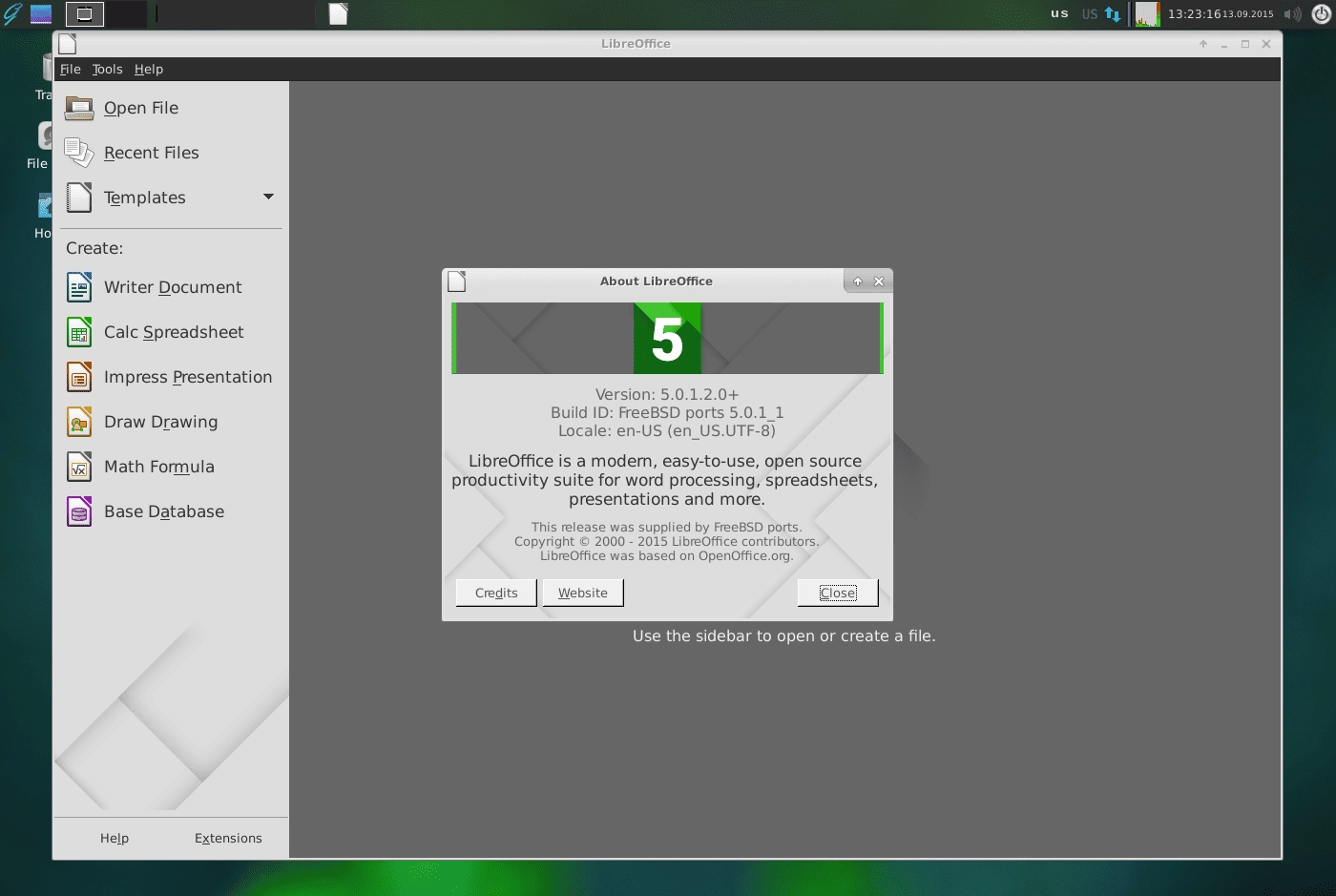1336x896 pixels.
Task: Click the network up/down arrows tray icon
Action: point(1113,14)
